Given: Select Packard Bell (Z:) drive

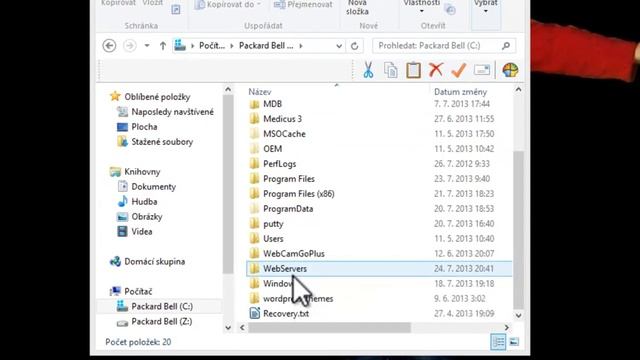Looking at the screenshot, I should coord(154,322).
